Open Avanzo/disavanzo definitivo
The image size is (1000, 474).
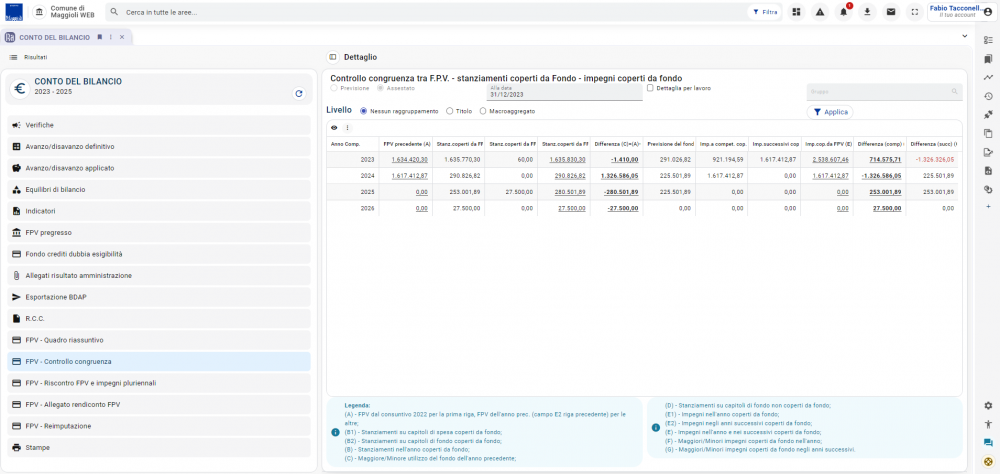click(x=159, y=146)
